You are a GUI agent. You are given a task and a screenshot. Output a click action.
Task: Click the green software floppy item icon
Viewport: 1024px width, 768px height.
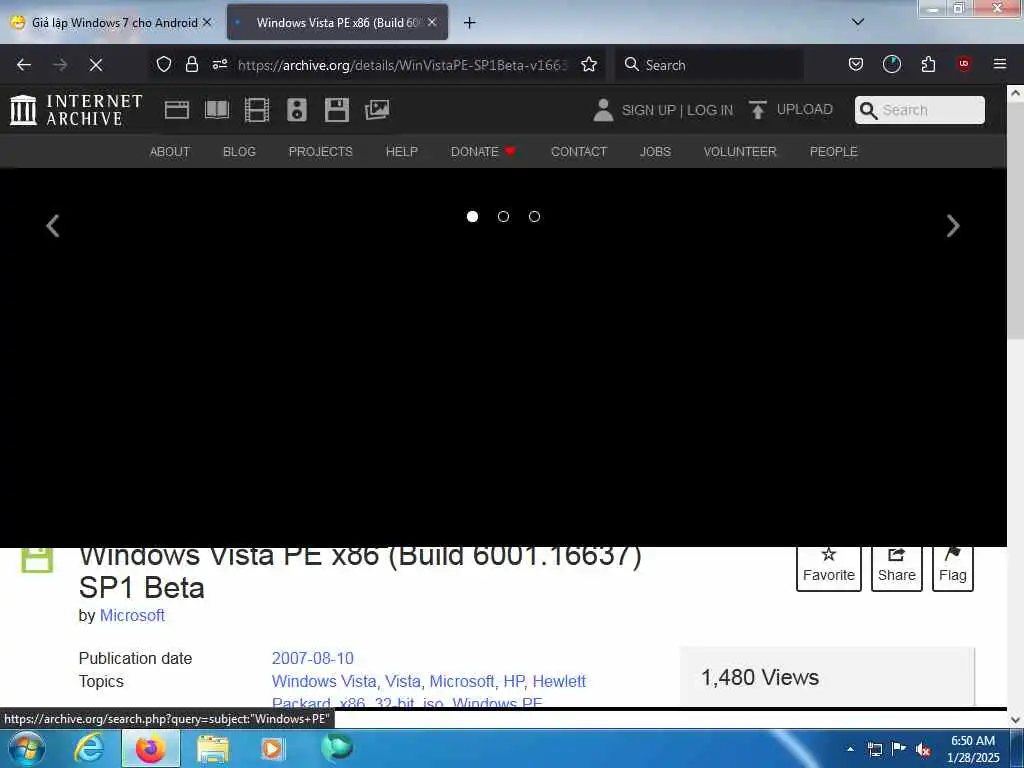click(x=37, y=560)
